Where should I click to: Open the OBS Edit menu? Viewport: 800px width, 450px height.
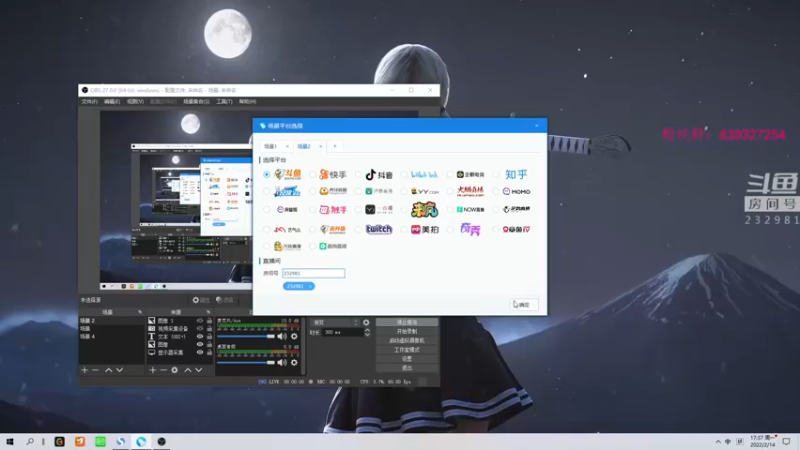pos(112,102)
